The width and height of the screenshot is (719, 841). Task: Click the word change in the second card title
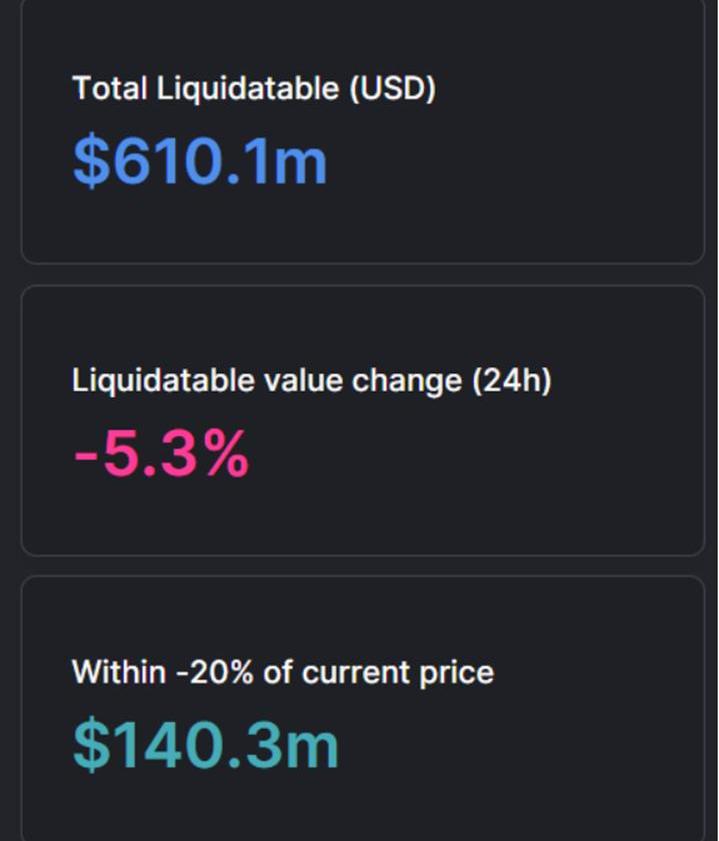[x=406, y=382]
